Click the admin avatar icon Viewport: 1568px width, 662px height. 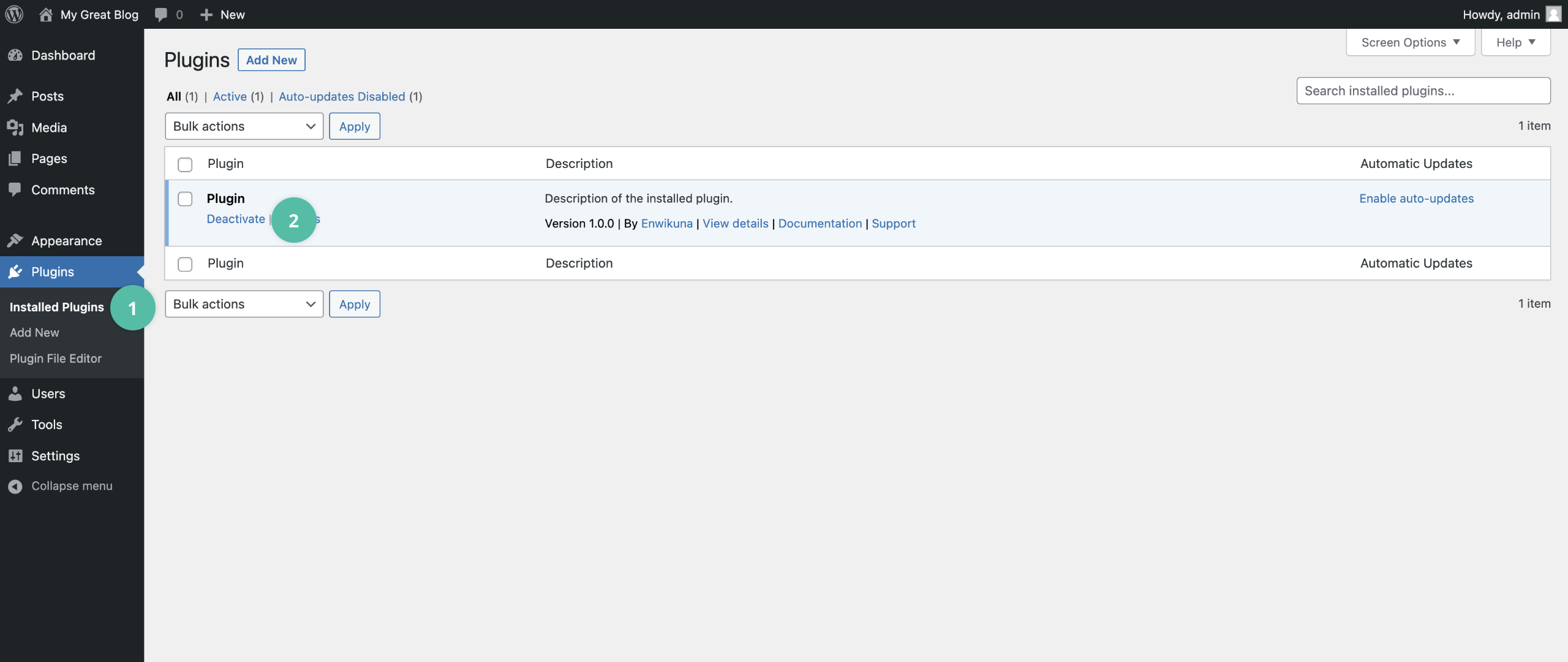tap(1553, 14)
